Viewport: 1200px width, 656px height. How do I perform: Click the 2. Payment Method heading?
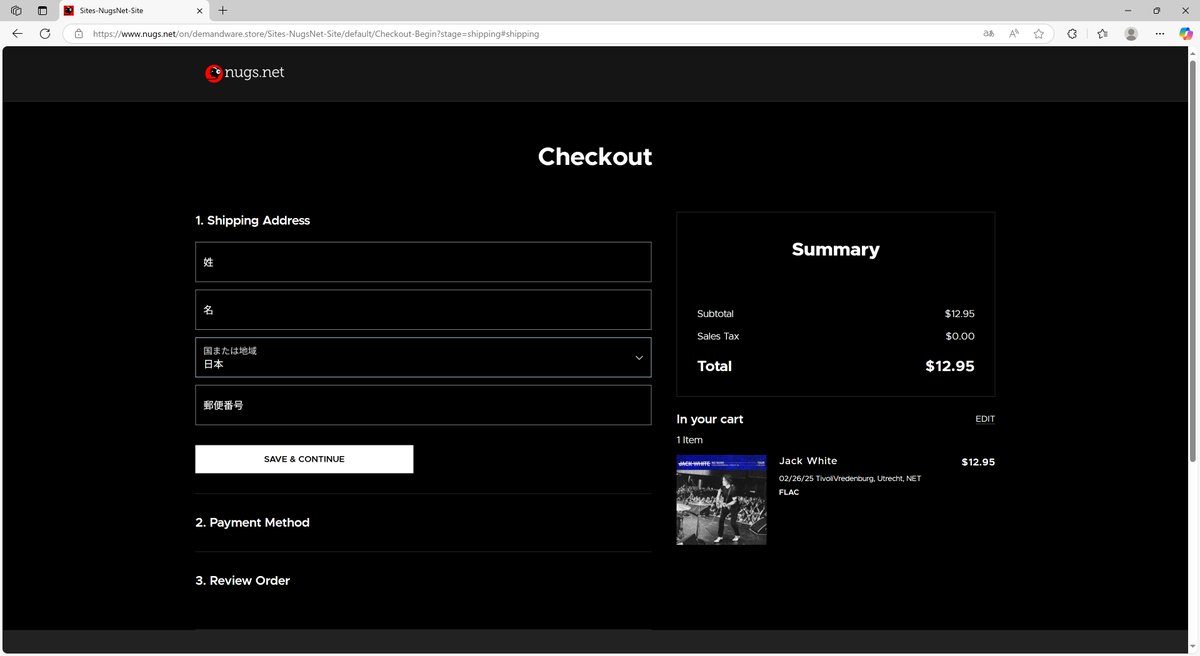252,522
